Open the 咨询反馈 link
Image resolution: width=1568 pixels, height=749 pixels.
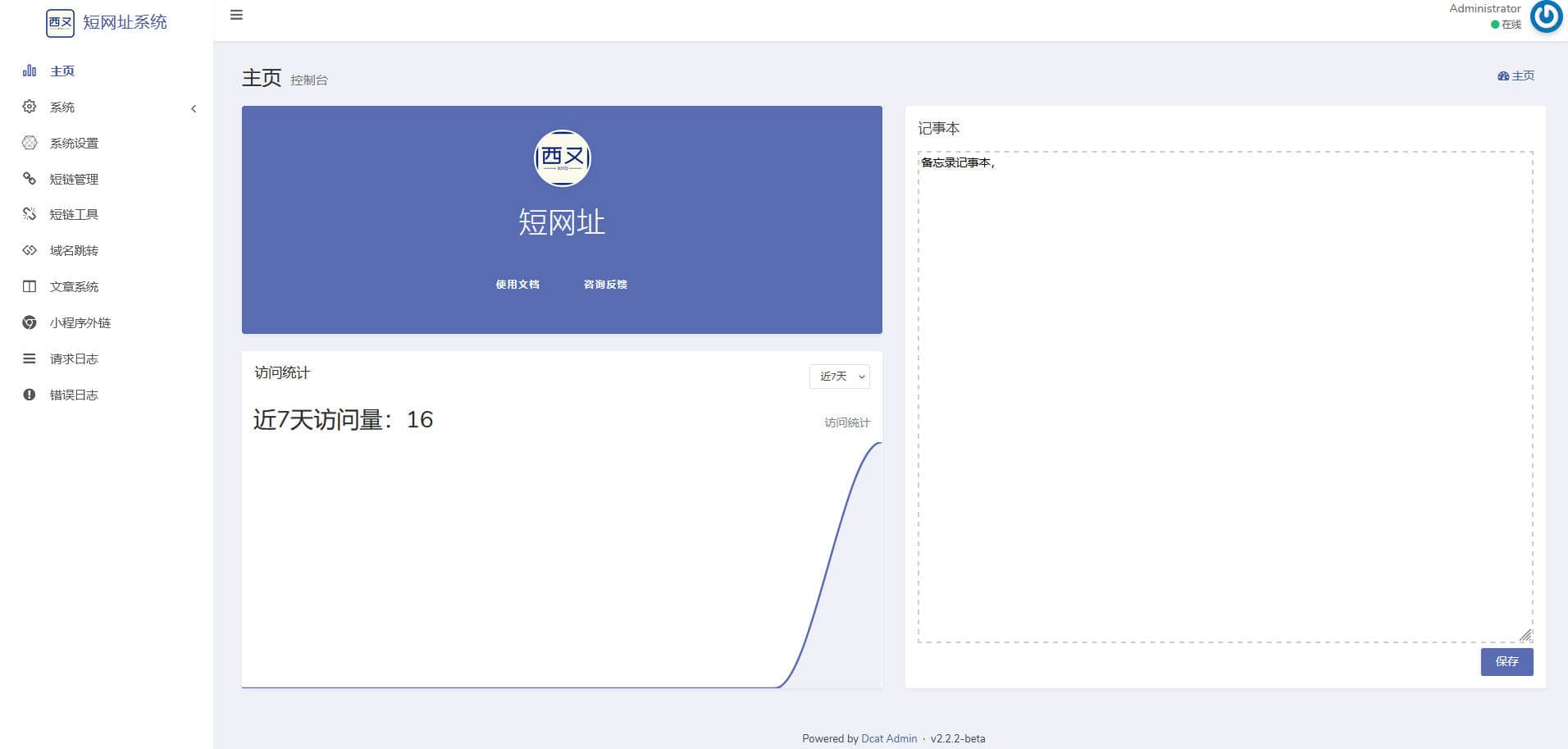pos(605,285)
